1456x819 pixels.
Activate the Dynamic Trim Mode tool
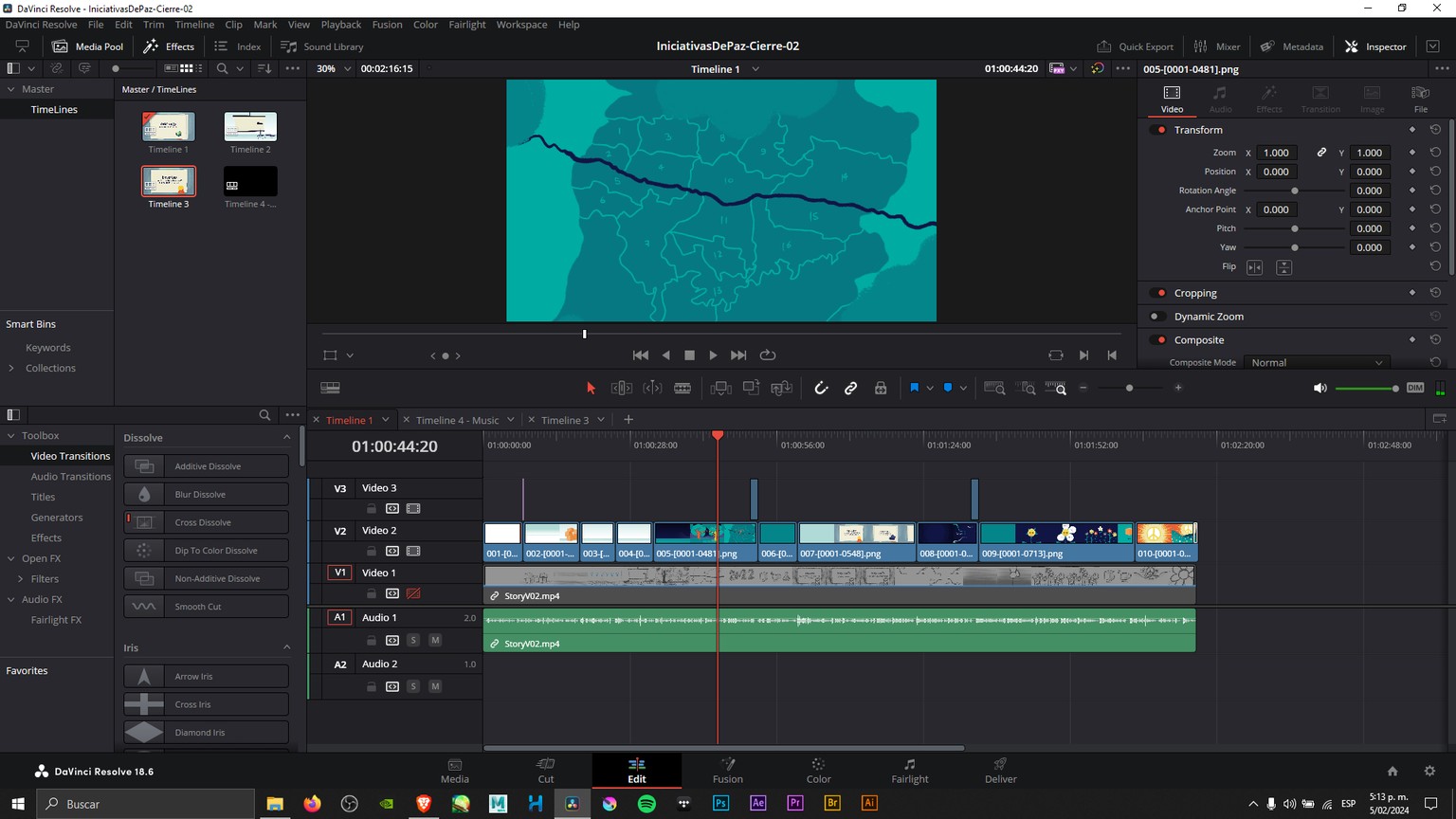652,388
